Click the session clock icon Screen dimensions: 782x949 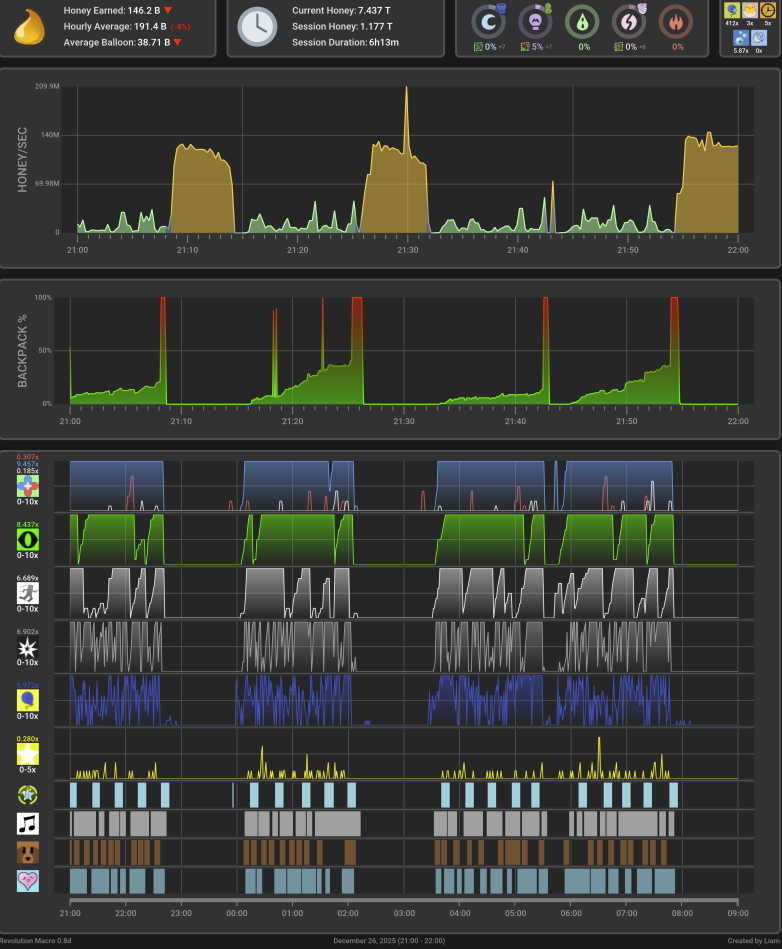pos(257,27)
